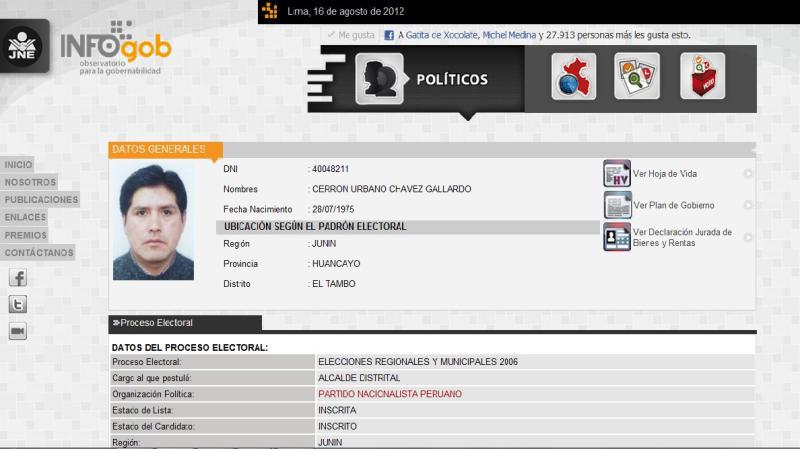Click arrow next to Ver Plan de Gobierno

pos(748,205)
